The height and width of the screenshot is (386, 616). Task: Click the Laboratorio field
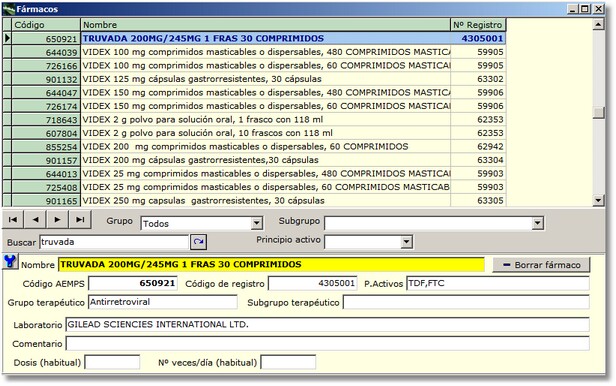pos(327,324)
